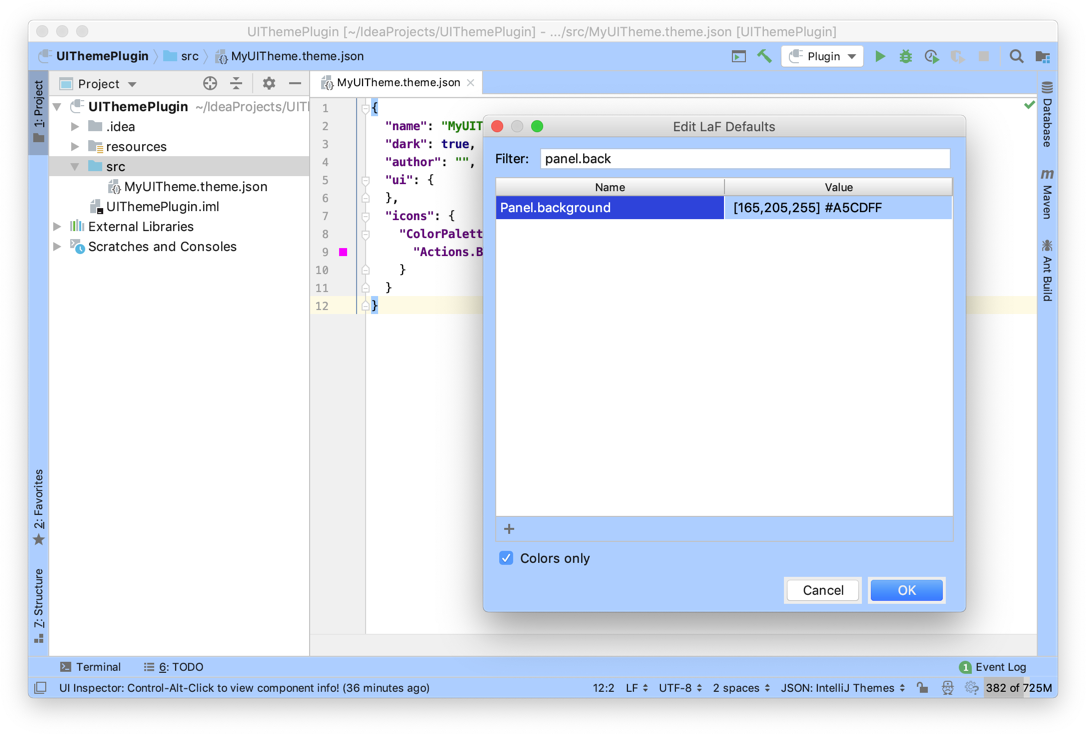Open the Plugin run configuration dropdown
The image size is (1086, 734).
823,57
